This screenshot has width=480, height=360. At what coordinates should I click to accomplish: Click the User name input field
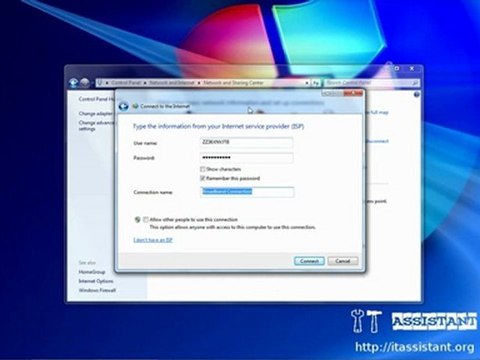click(x=247, y=142)
